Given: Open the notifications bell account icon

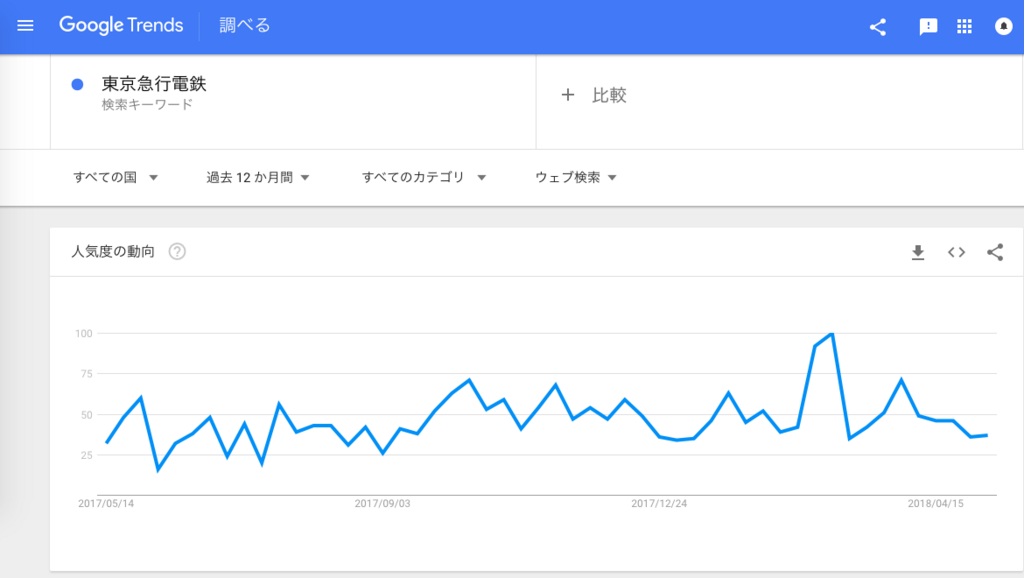Looking at the screenshot, I should 1003,26.
